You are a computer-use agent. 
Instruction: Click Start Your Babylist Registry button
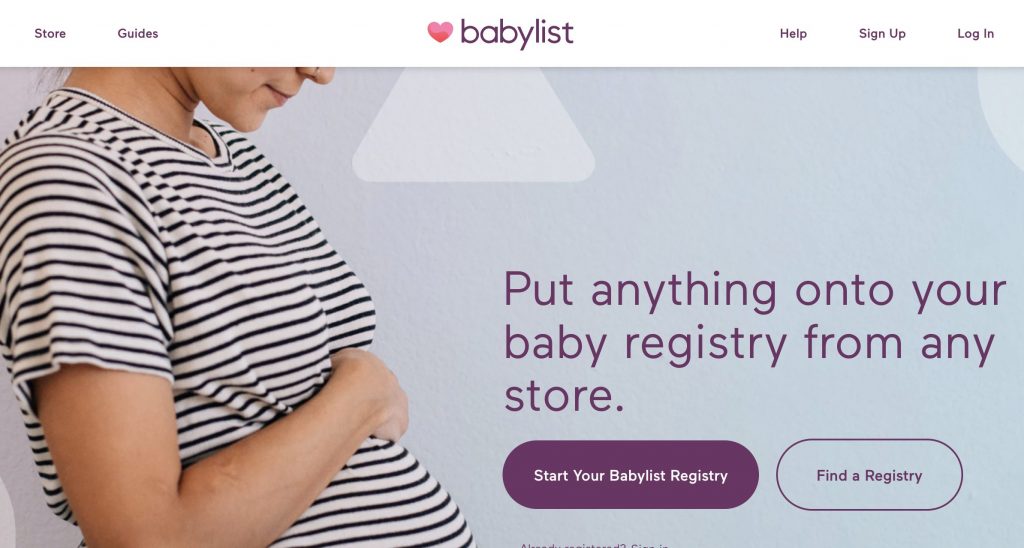[x=630, y=475]
